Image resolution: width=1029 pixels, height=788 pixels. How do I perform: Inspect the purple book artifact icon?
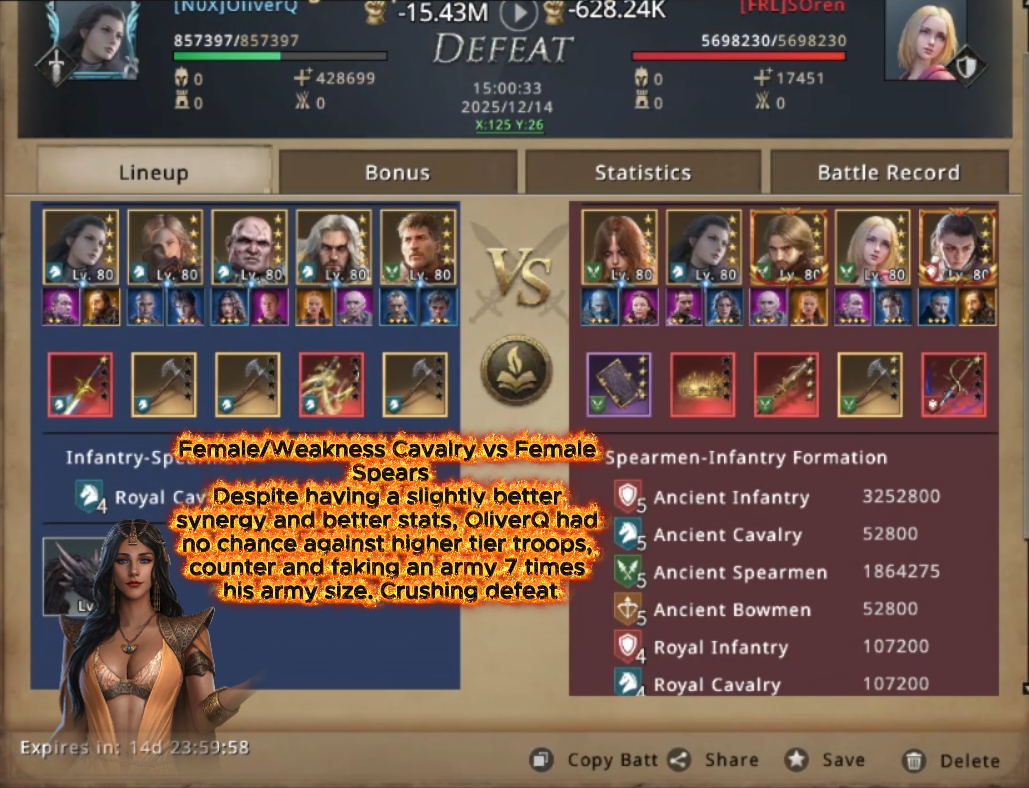click(619, 384)
